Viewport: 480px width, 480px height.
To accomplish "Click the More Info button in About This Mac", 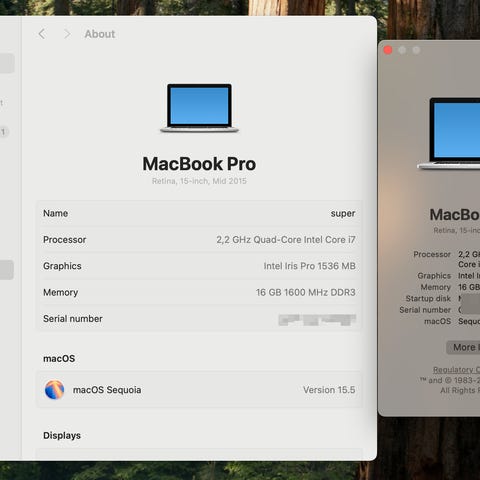I will point(463,347).
